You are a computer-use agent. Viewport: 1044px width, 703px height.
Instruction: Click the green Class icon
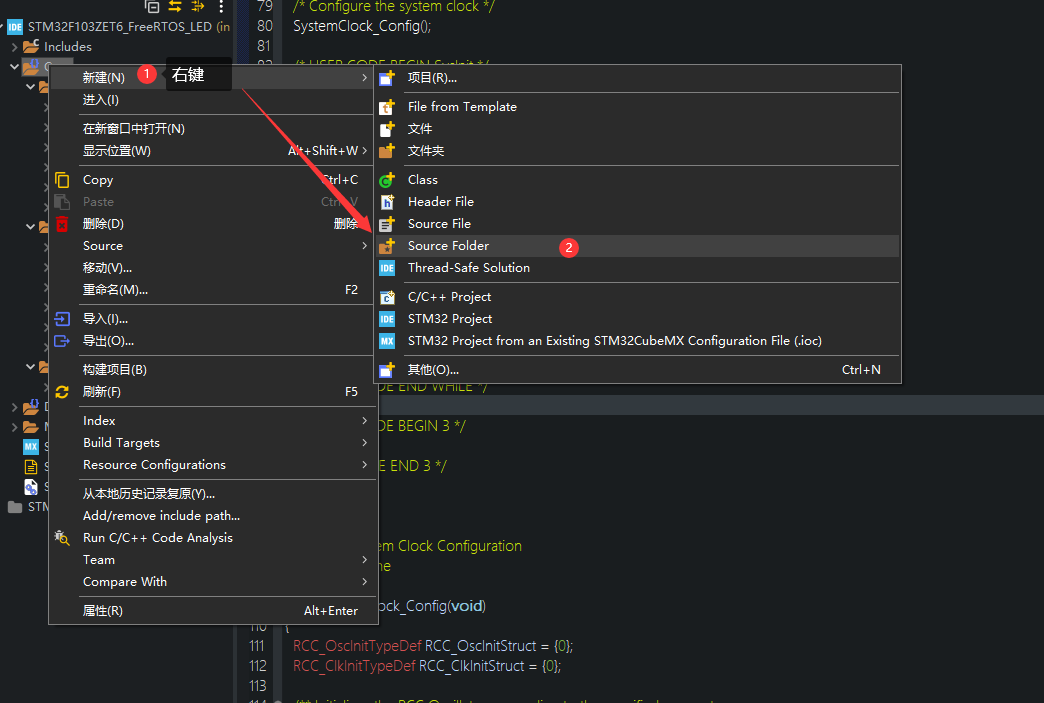387,180
